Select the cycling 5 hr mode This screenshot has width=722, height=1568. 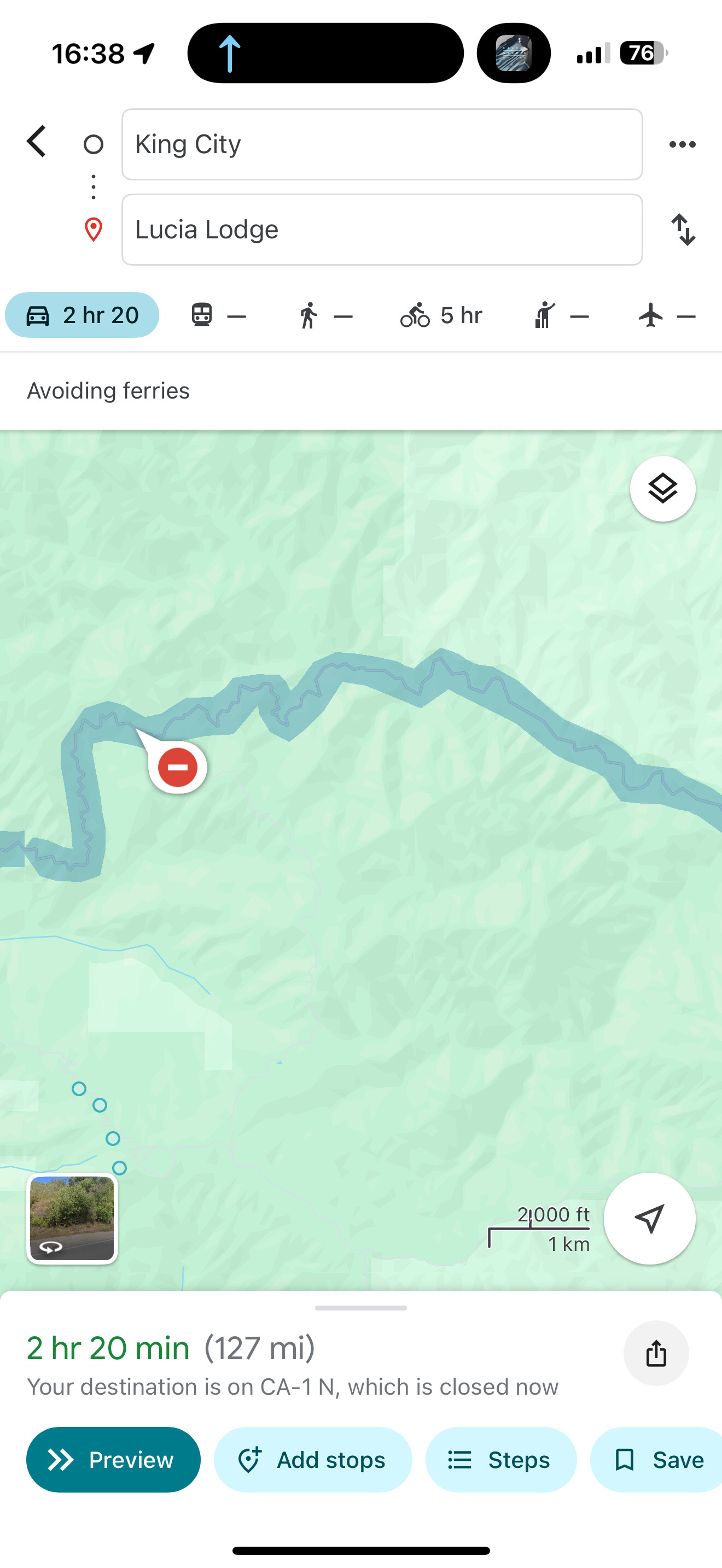[441, 315]
